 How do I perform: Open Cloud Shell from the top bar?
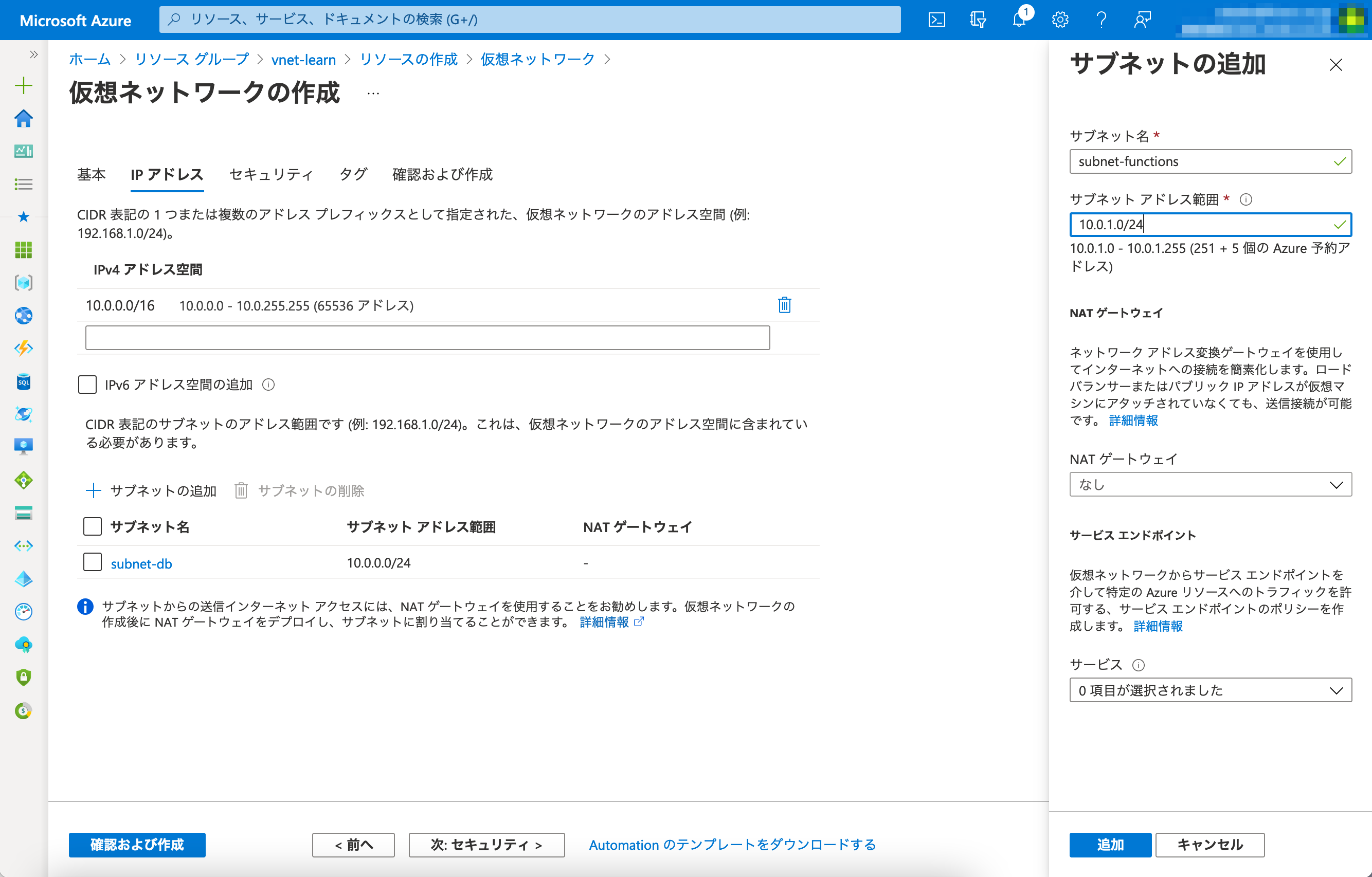tap(936, 20)
